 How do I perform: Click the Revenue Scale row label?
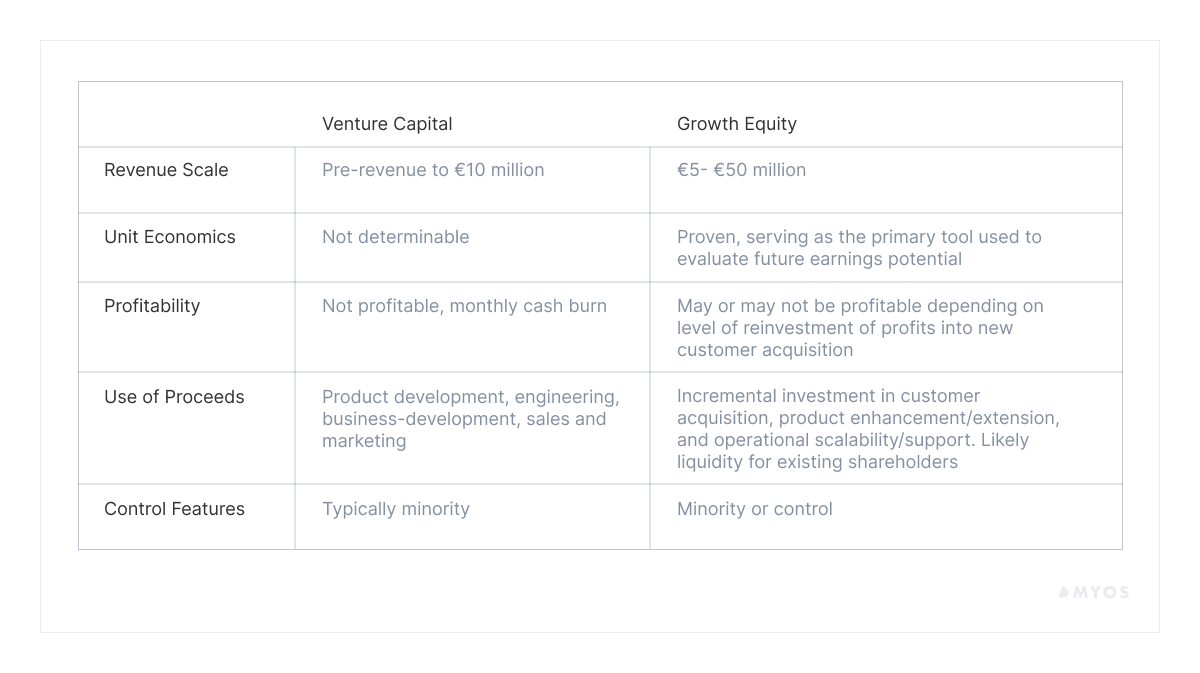(x=166, y=170)
